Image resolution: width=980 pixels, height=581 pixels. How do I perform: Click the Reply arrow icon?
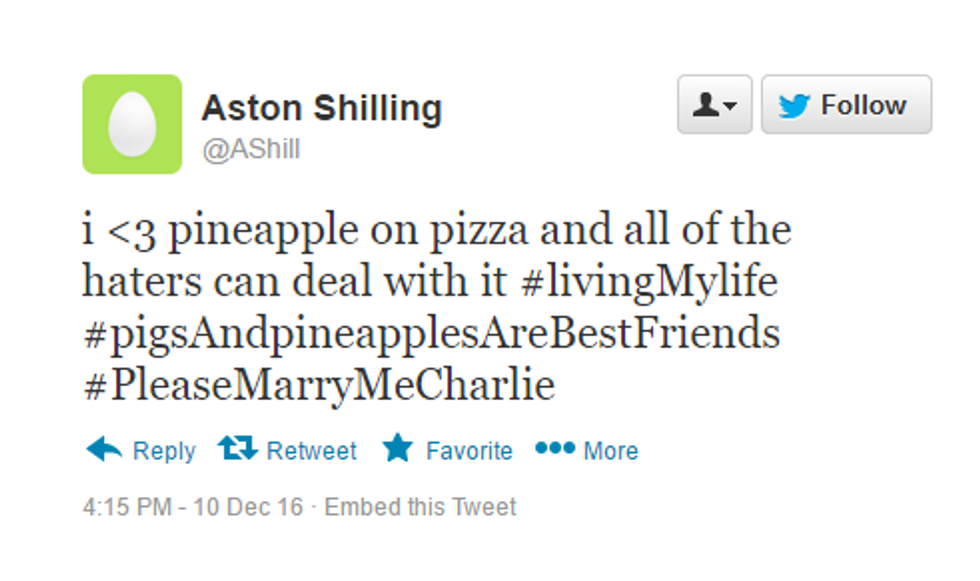click(104, 449)
